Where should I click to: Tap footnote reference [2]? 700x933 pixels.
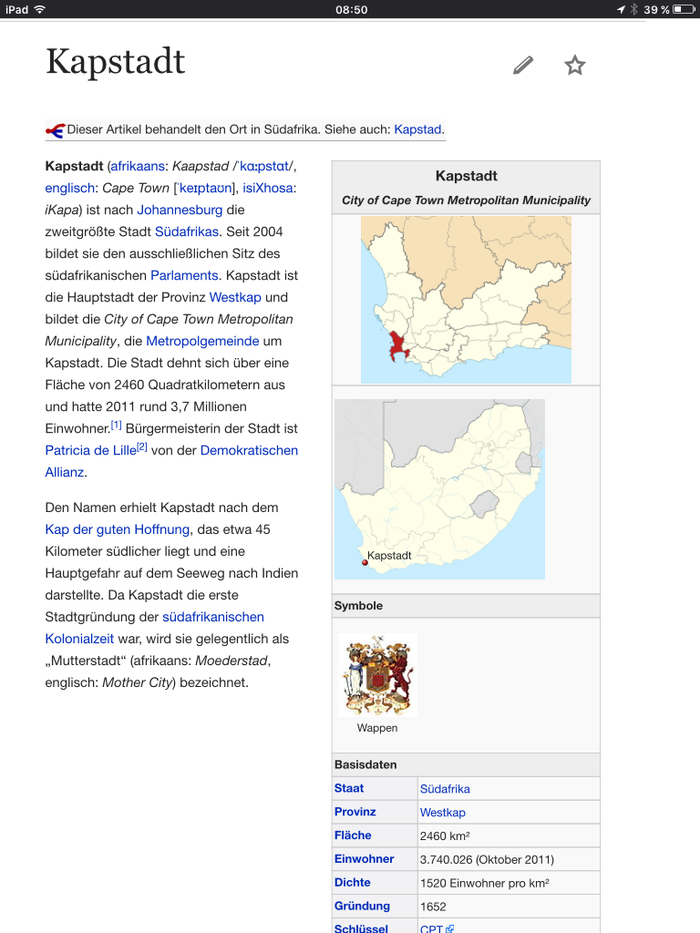[x=142, y=447]
